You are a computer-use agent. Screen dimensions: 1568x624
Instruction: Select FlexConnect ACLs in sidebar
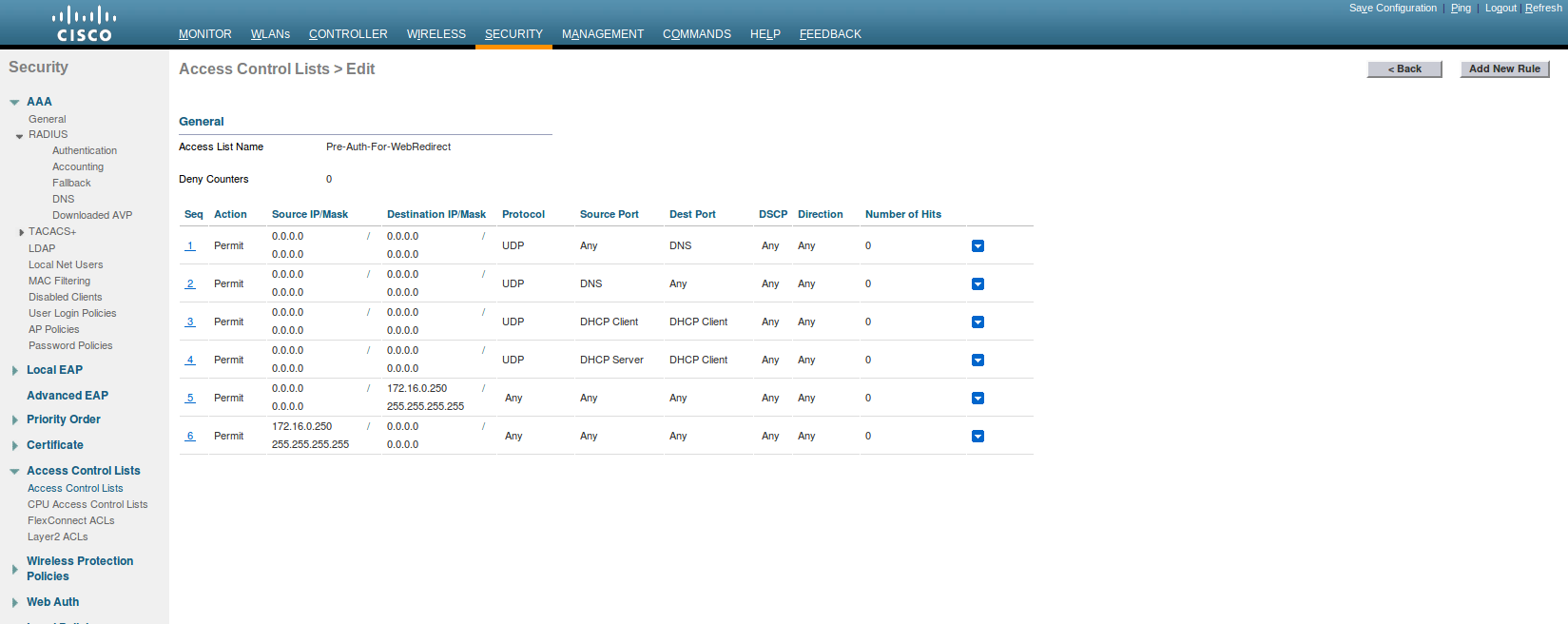click(70, 520)
